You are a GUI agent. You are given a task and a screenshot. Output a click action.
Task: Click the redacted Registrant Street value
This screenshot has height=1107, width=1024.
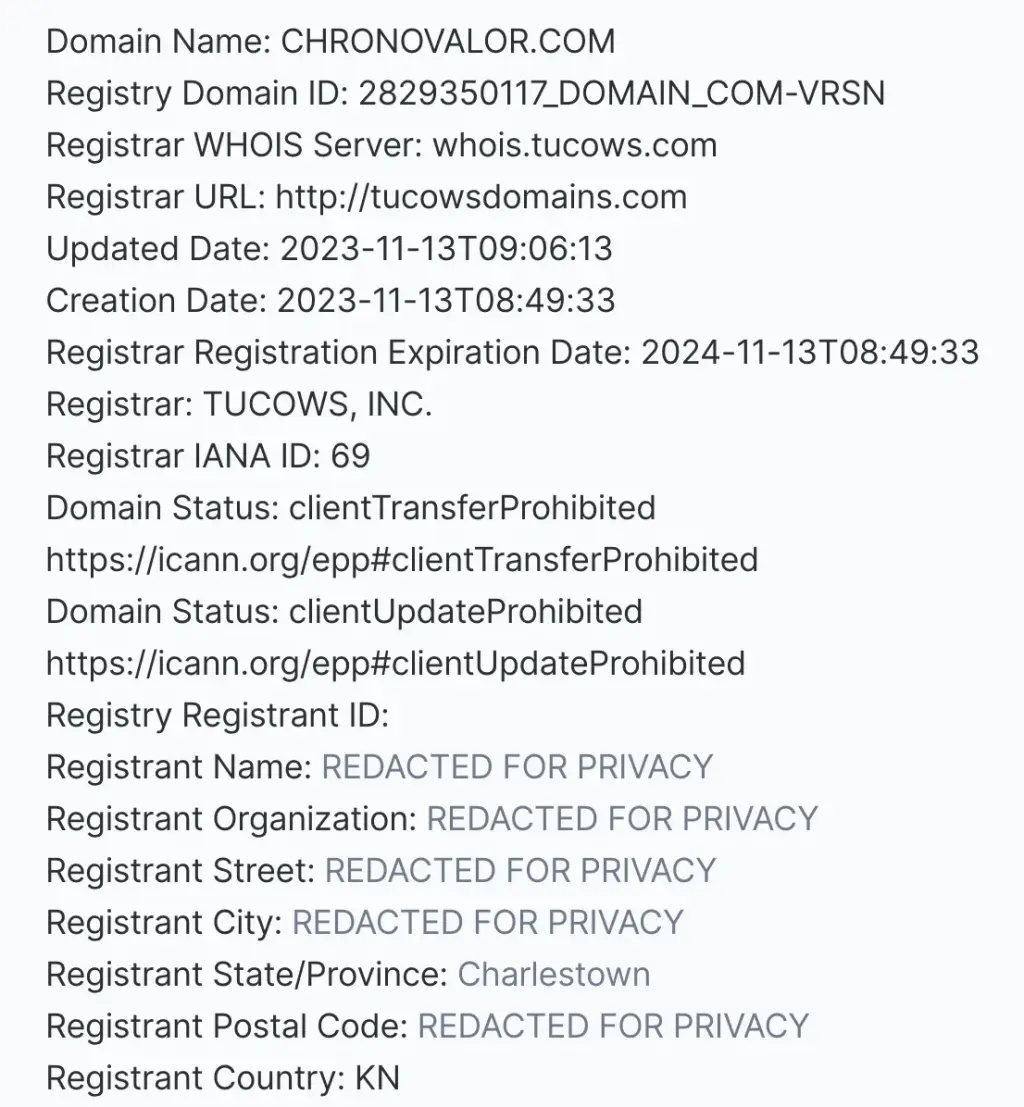click(520, 870)
